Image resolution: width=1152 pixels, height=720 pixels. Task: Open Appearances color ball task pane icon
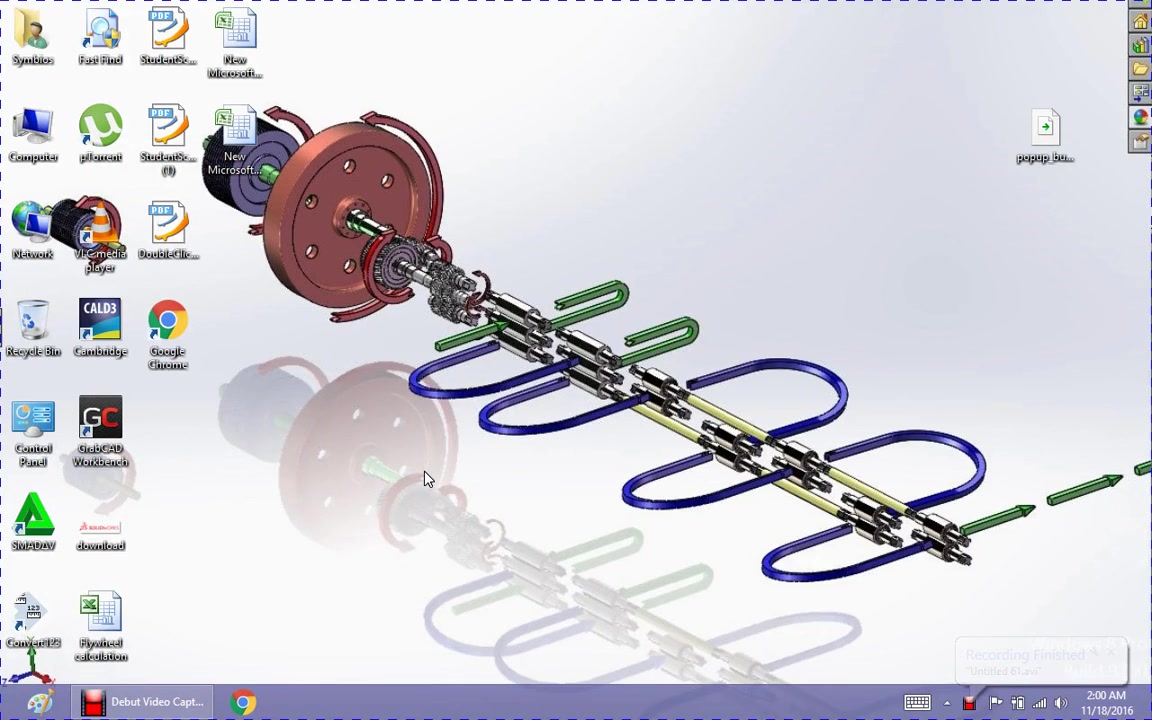click(1140, 117)
